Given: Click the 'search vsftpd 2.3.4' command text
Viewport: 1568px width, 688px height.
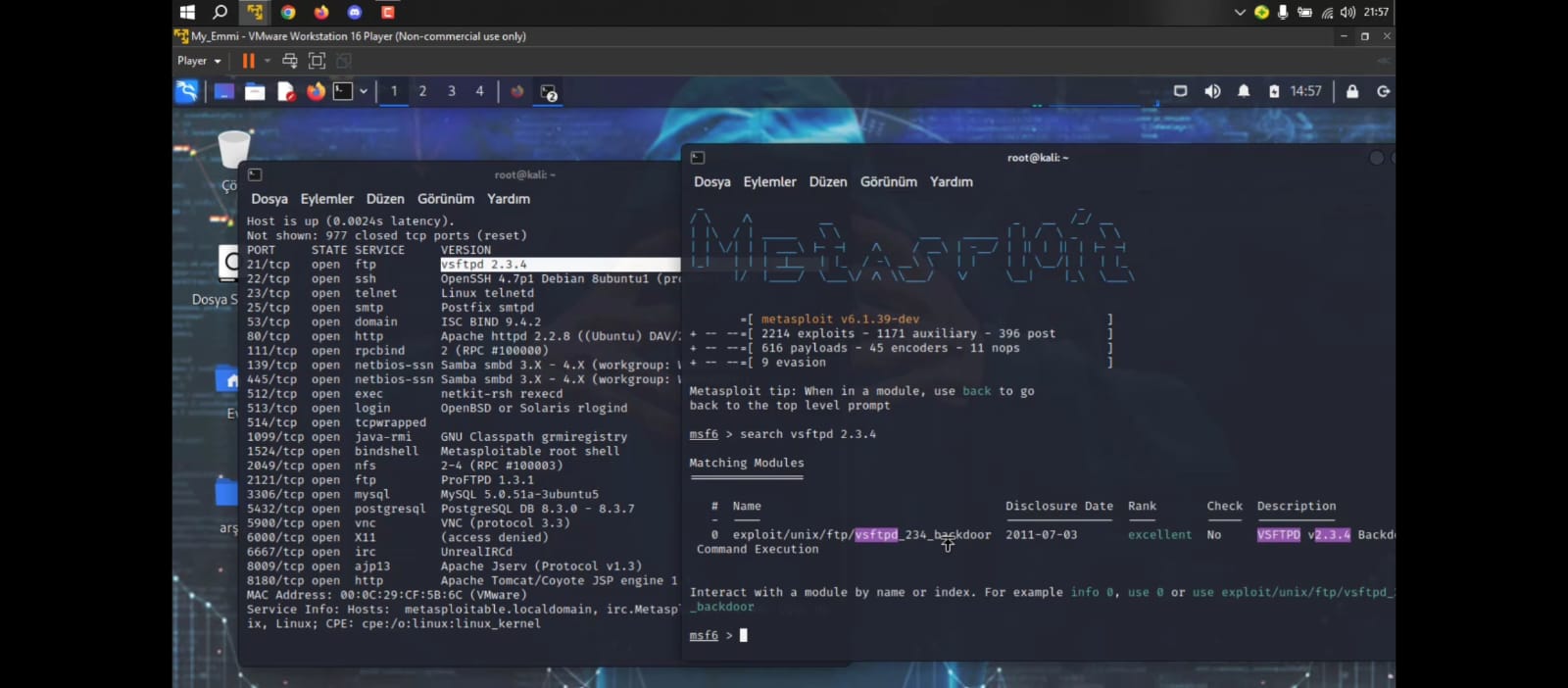Looking at the screenshot, I should pyautogui.click(x=808, y=434).
